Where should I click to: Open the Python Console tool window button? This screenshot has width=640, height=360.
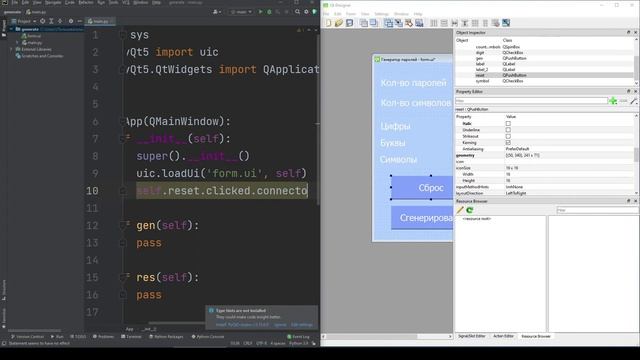[x=208, y=337]
